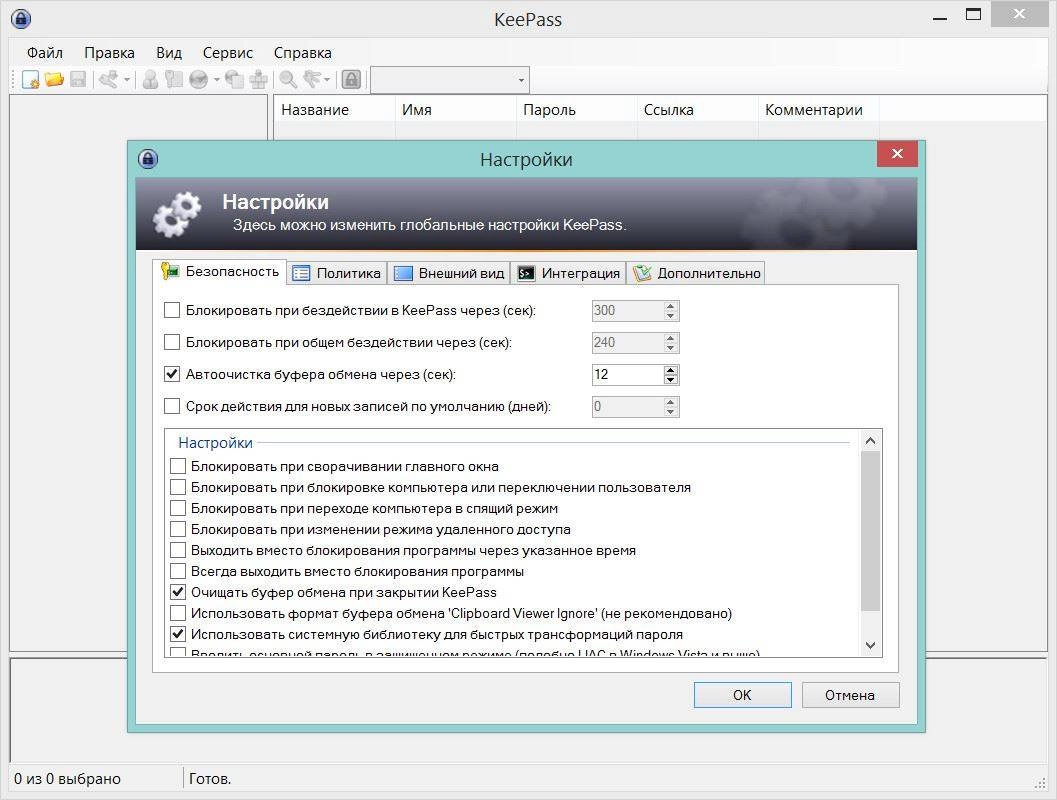1057x800 pixels.
Task: Click the '0 из 0 выбрано' status text
Action: (67, 779)
